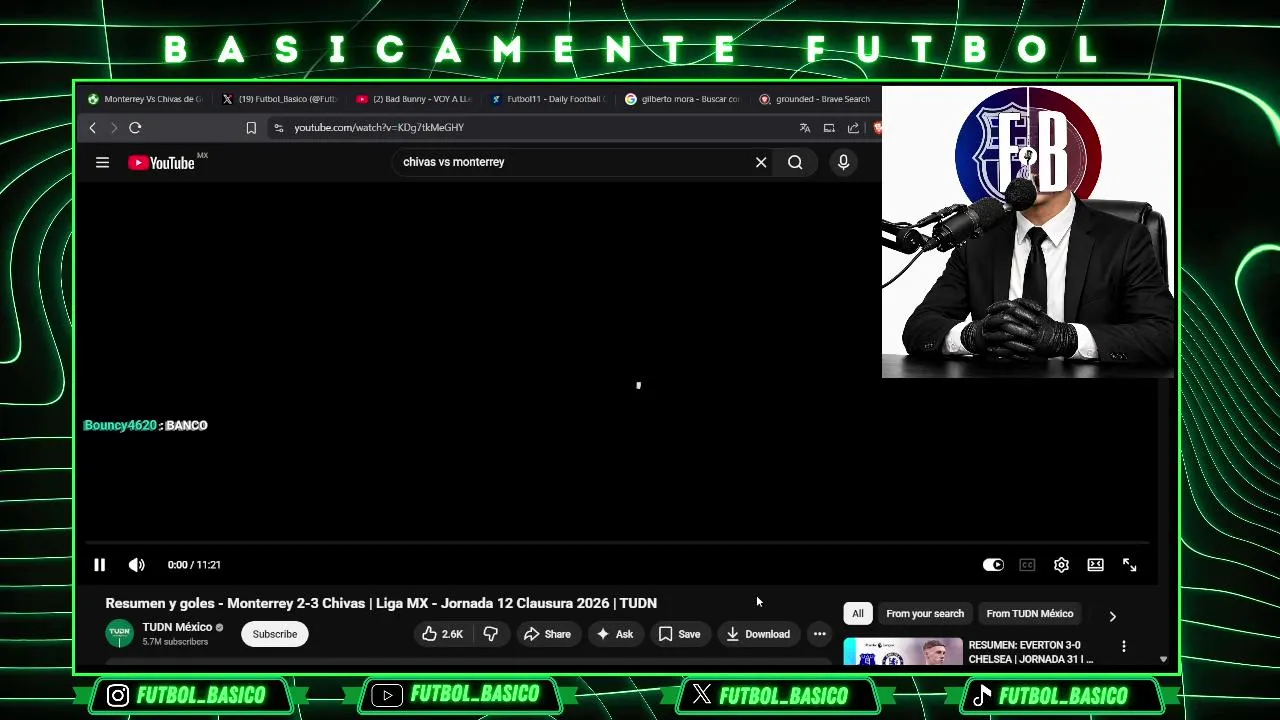
Task: Switch to the '(19) Futbol_Basico' X tab
Action: 279,99
